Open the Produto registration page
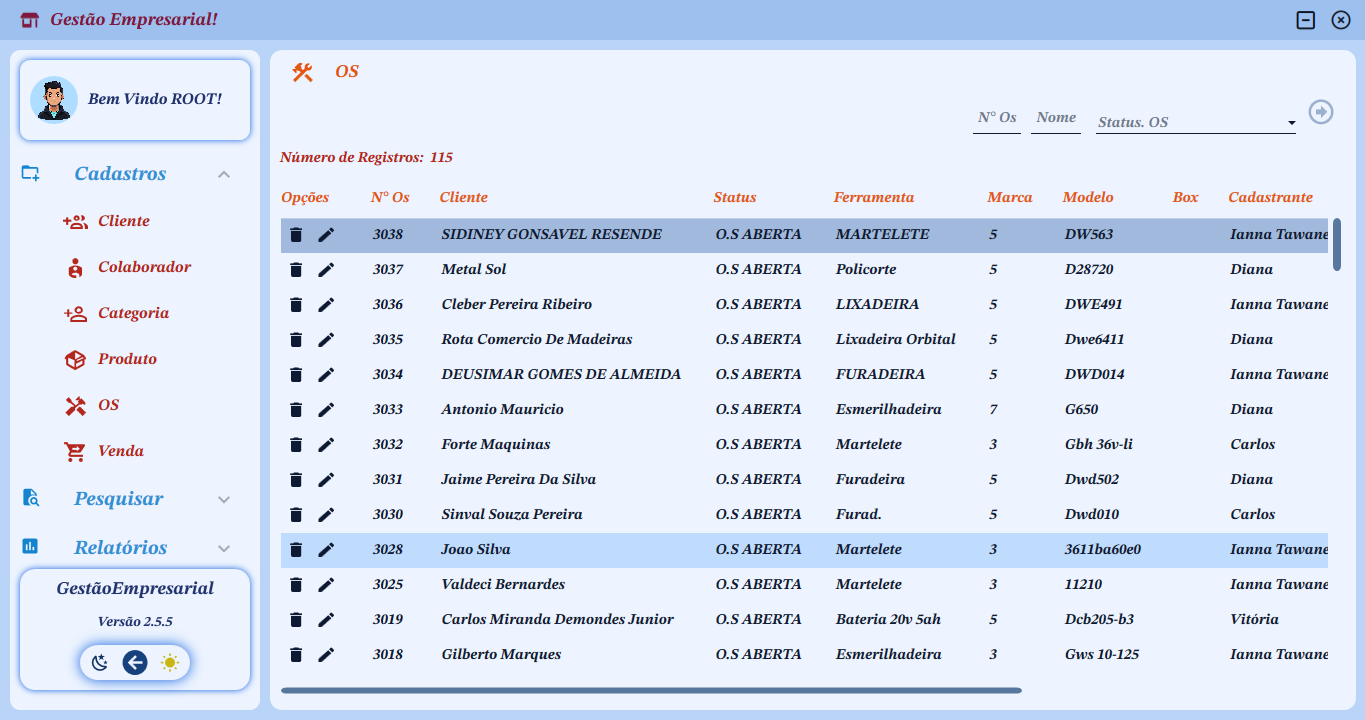The width and height of the screenshot is (1365, 720). [x=127, y=359]
